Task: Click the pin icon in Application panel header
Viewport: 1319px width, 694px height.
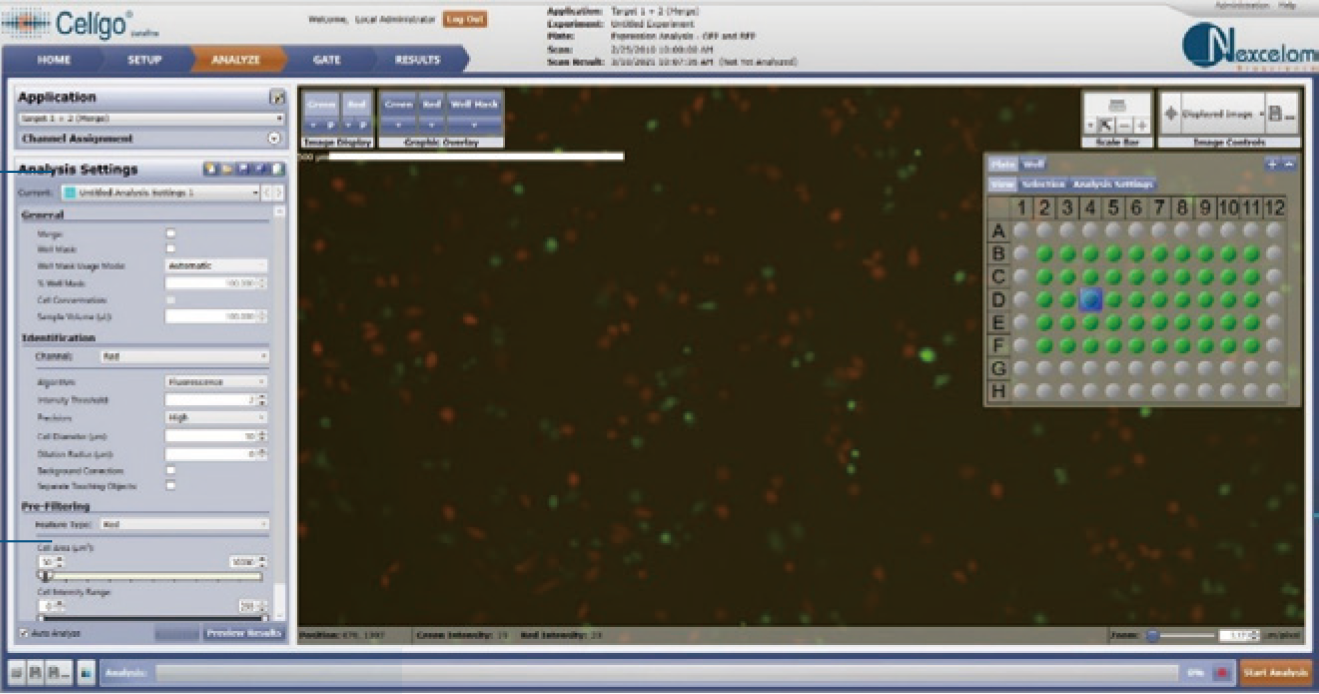Action: coord(277,98)
